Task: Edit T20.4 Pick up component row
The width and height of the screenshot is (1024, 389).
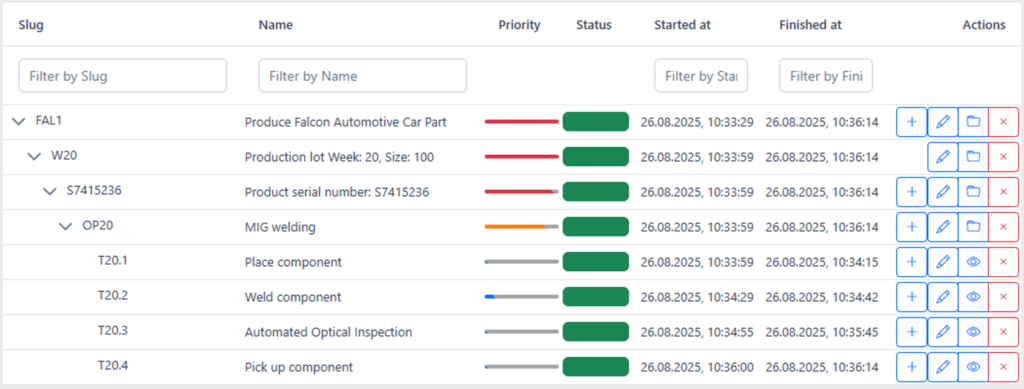Action: coord(942,367)
